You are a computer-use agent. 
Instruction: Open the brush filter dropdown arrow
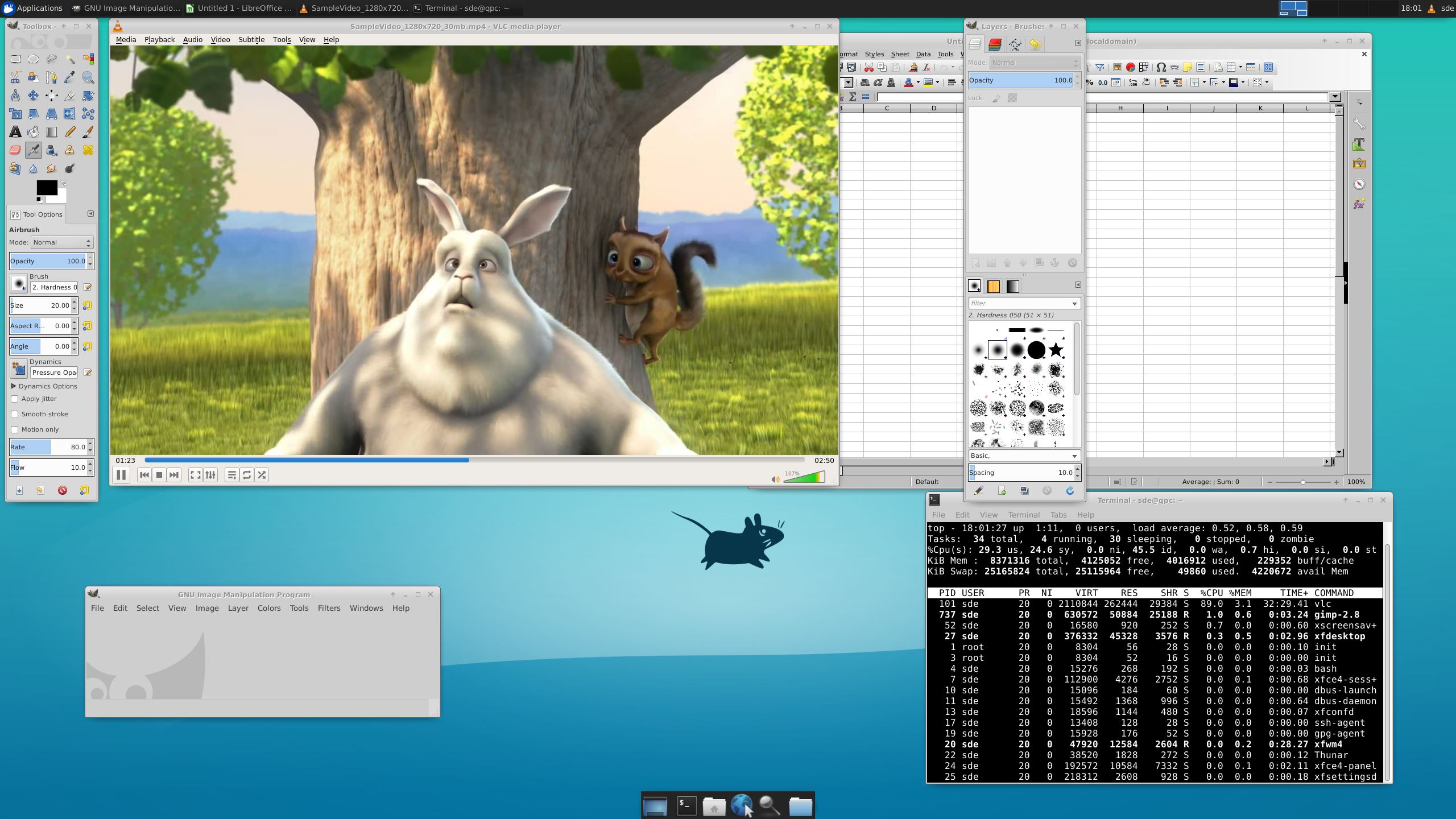click(x=1074, y=304)
